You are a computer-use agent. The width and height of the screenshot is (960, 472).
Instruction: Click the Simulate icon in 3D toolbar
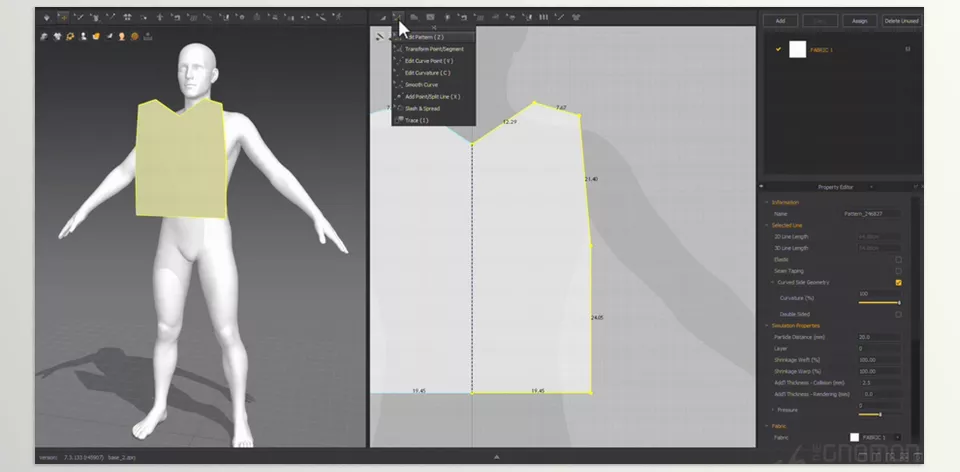(x=47, y=18)
